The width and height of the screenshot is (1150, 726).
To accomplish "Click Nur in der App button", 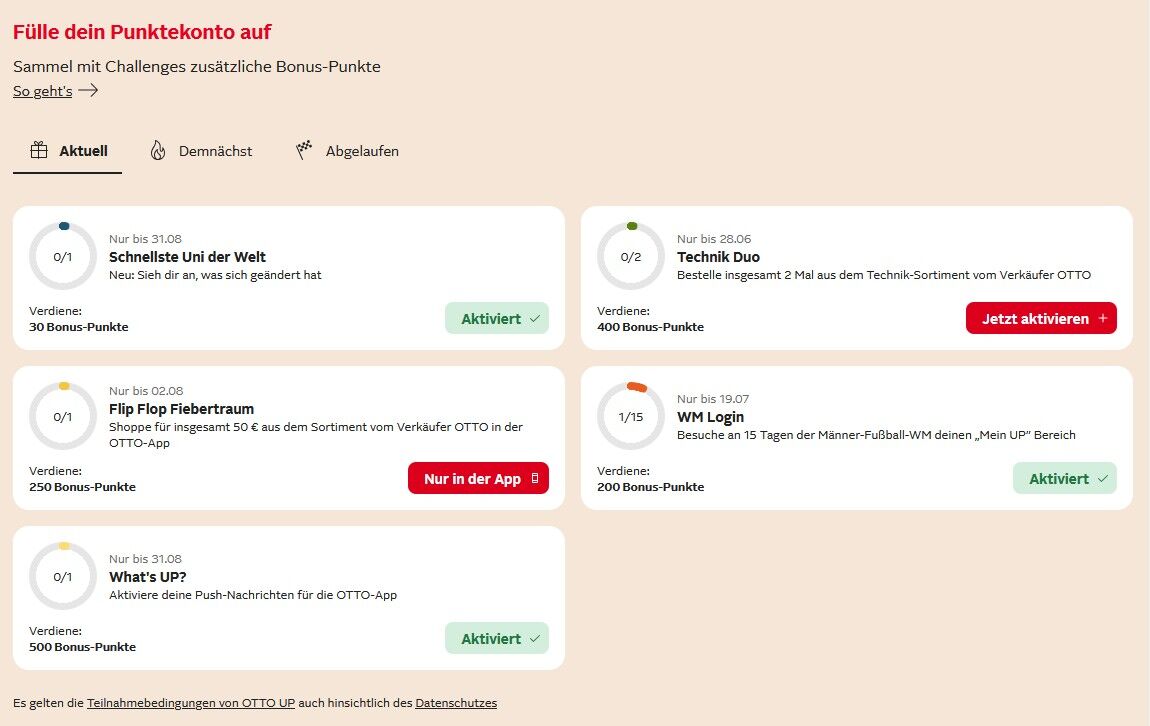I will pyautogui.click(x=478, y=478).
